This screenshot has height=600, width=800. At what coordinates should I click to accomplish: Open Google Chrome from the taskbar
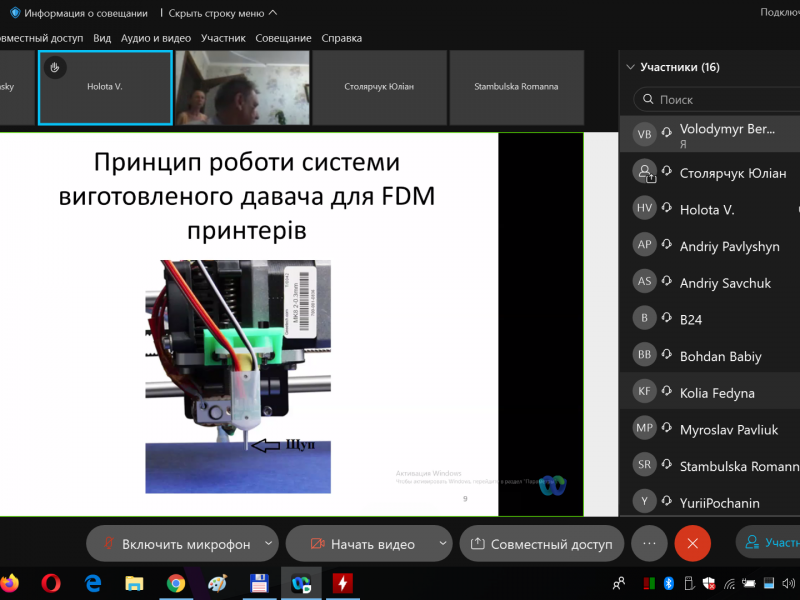coord(175,582)
